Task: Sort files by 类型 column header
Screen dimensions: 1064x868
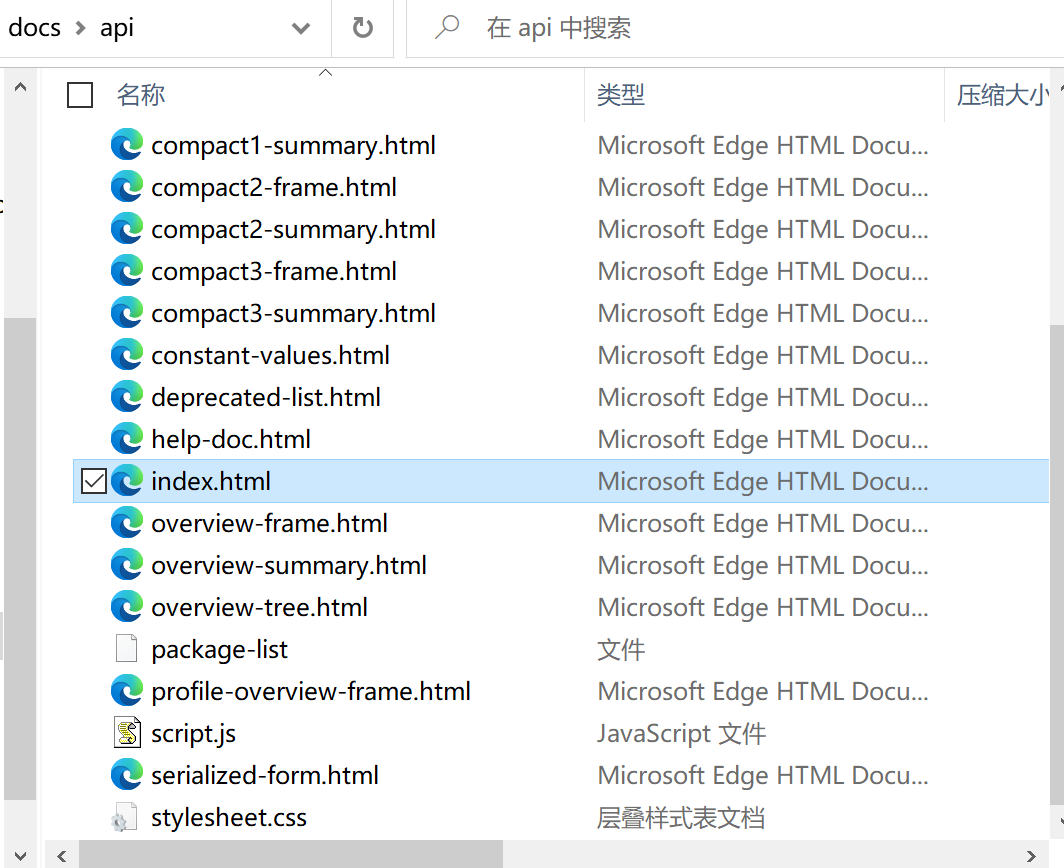Action: point(621,95)
